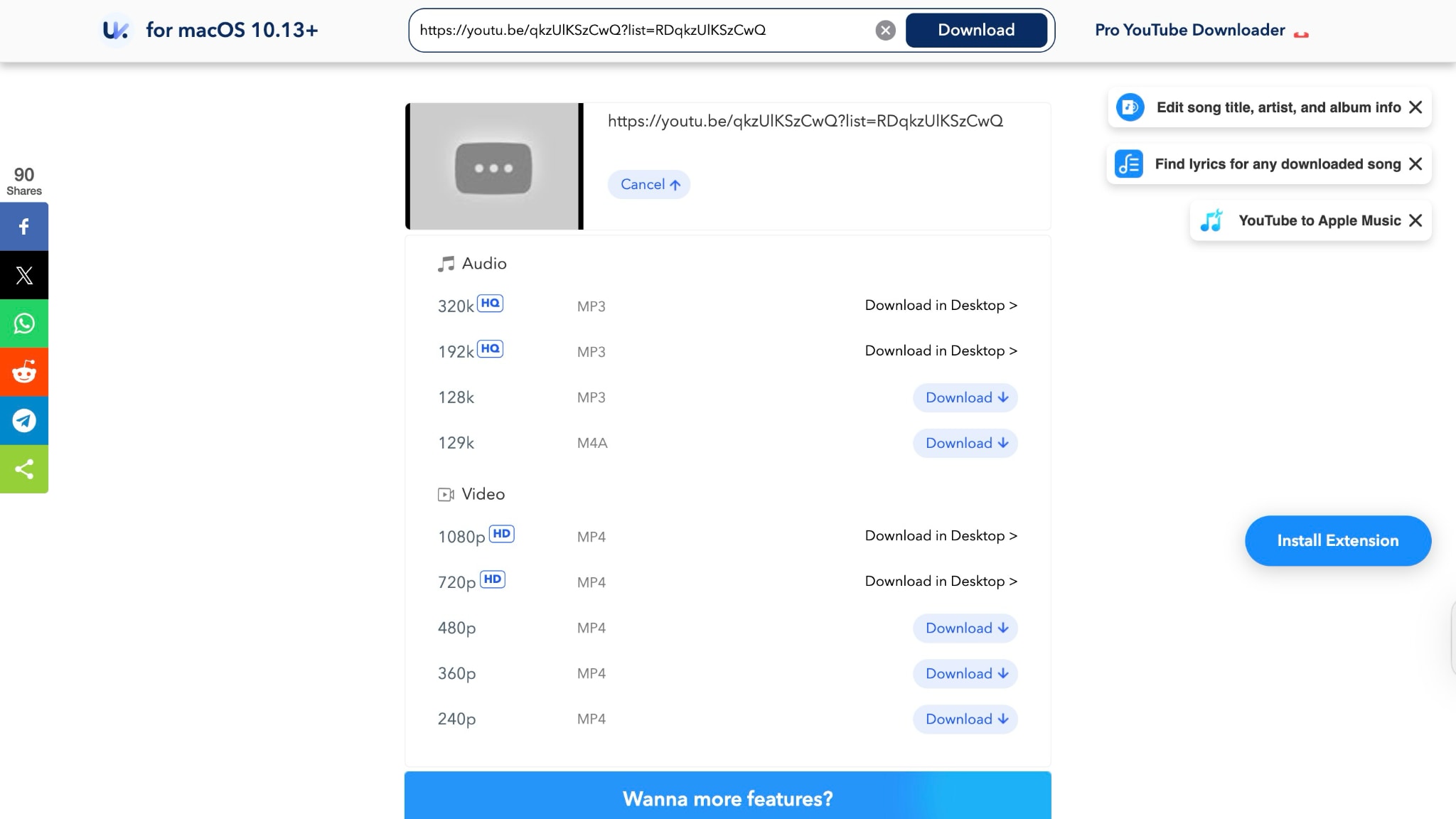Viewport: 1456px width, 819px height.
Task: Click the 'for macOS 10.13+' header text
Action: click(x=232, y=30)
